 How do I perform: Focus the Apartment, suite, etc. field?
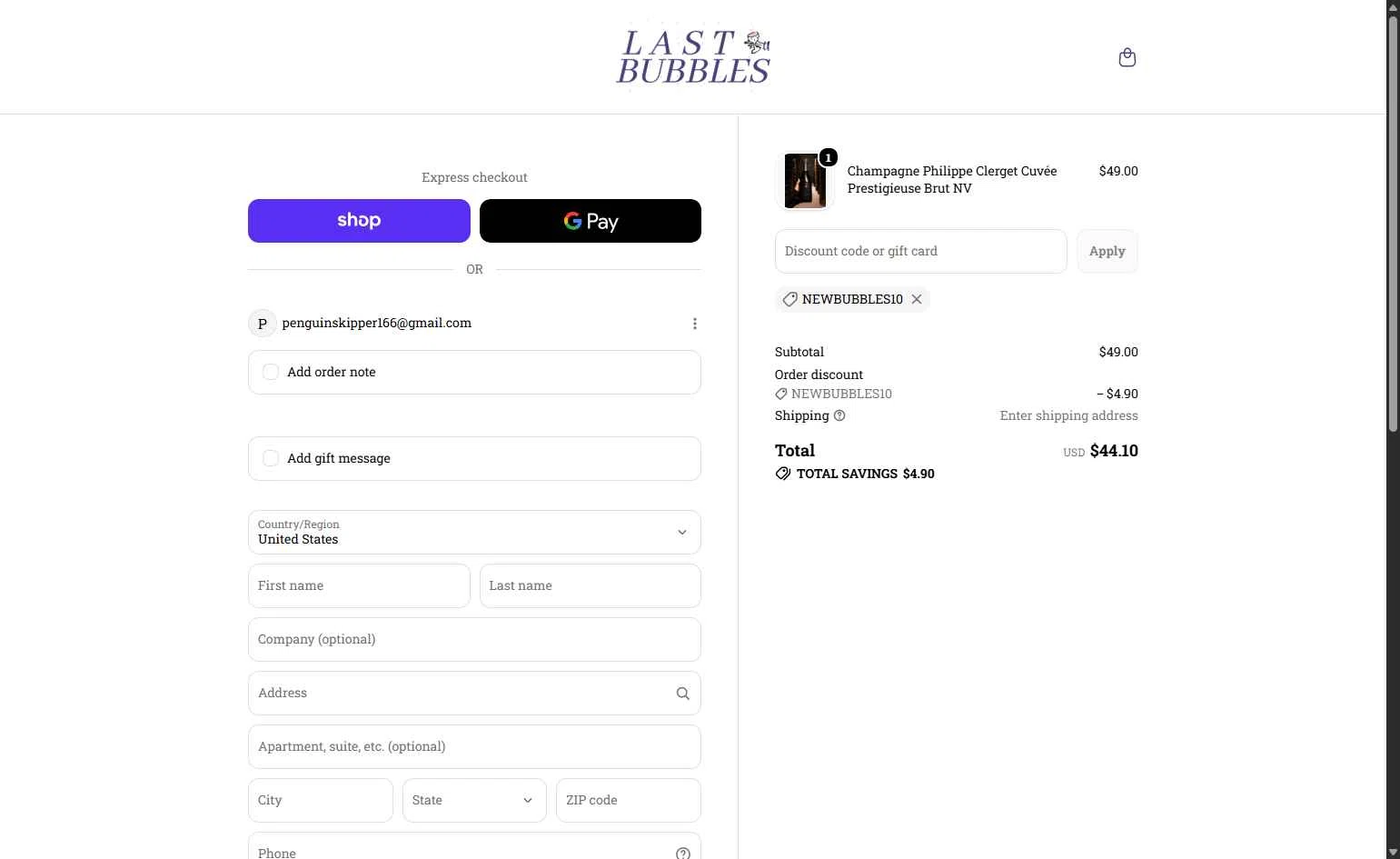pos(474,746)
